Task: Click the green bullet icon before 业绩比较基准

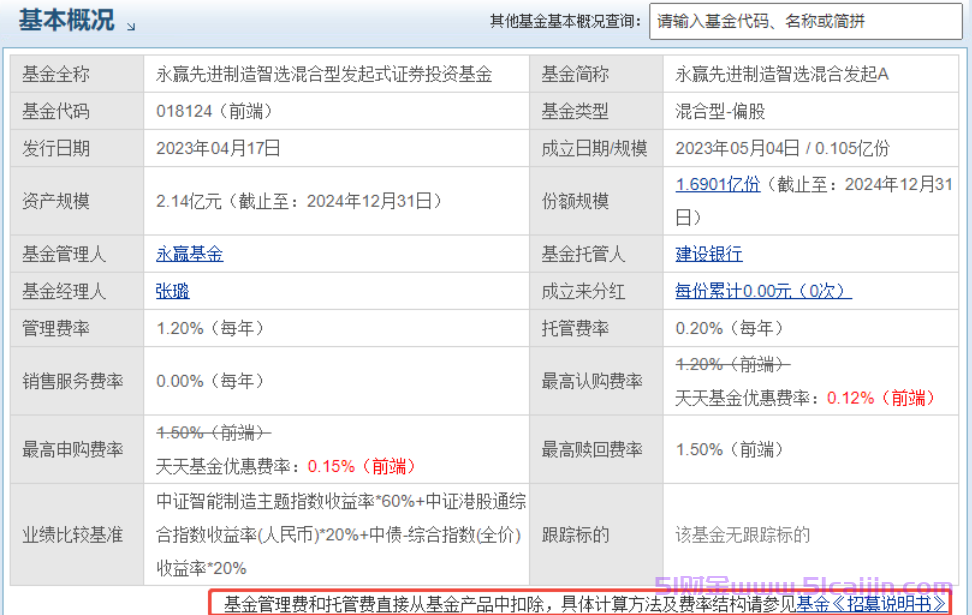Action: [x=18, y=535]
